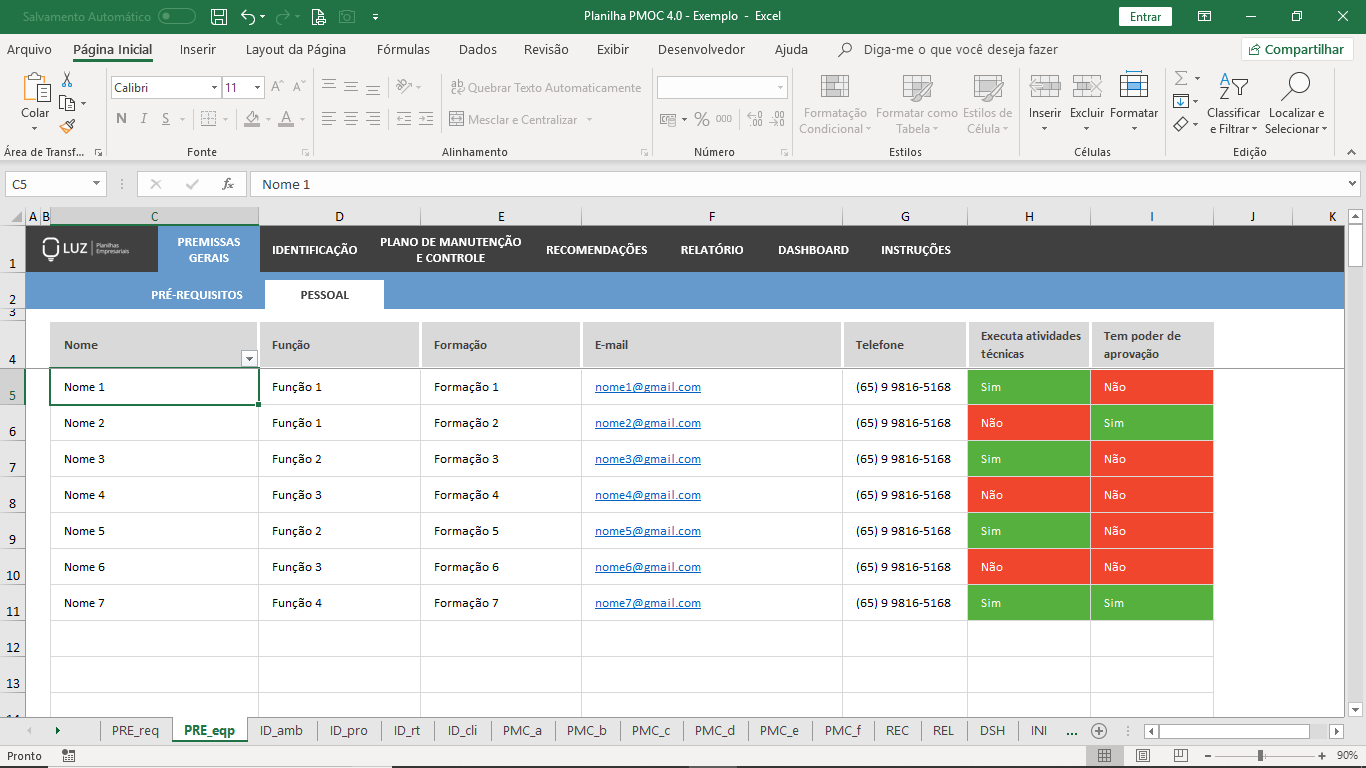
Task: Click the Entrar sign-in button
Action: pyautogui.click(x=1145, y=17)
